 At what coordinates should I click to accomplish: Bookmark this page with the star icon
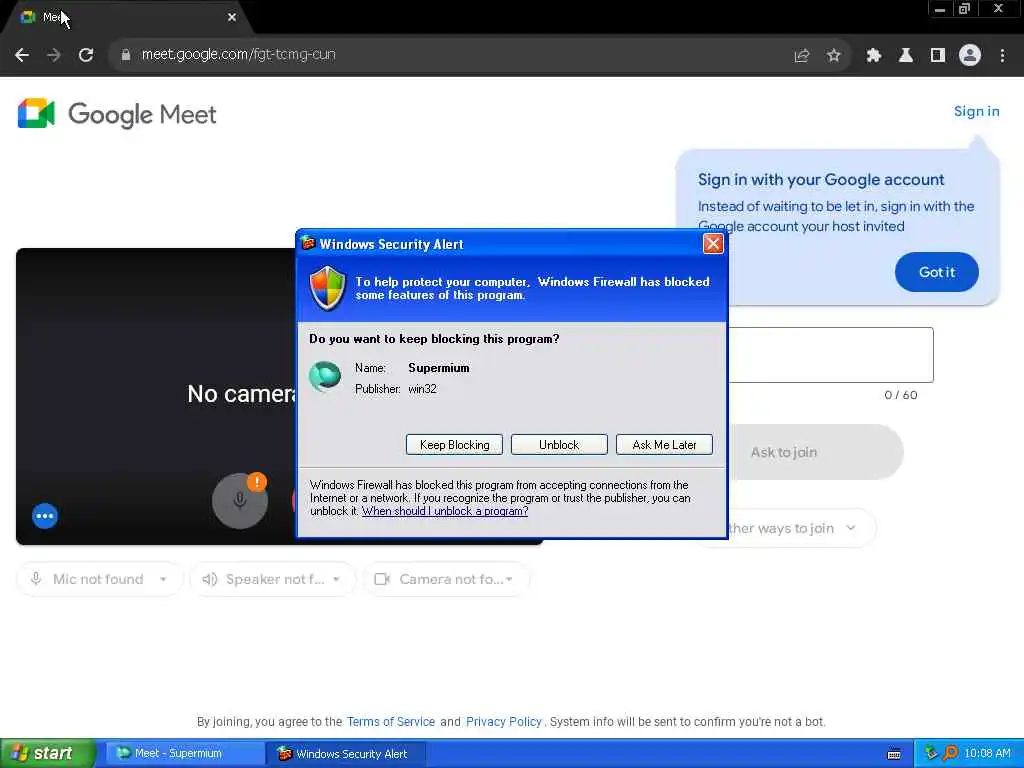click(x=833, y=56)
